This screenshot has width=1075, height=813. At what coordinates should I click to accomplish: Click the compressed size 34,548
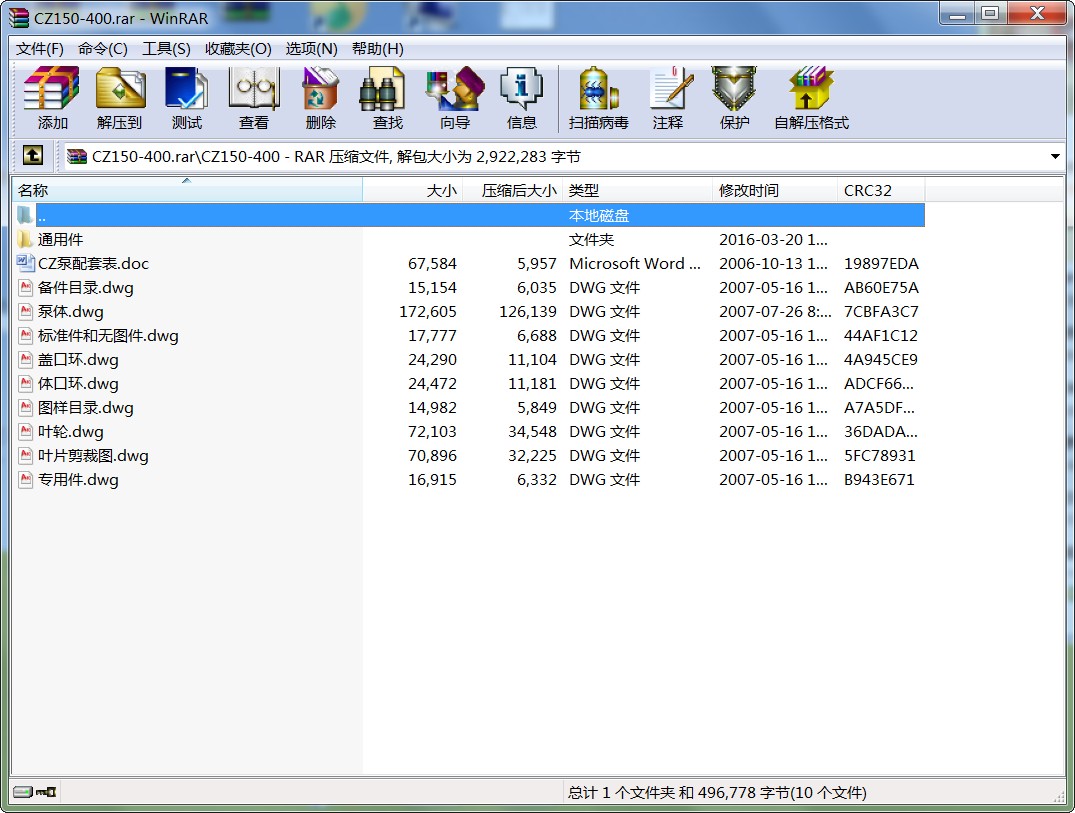point(532,431)
